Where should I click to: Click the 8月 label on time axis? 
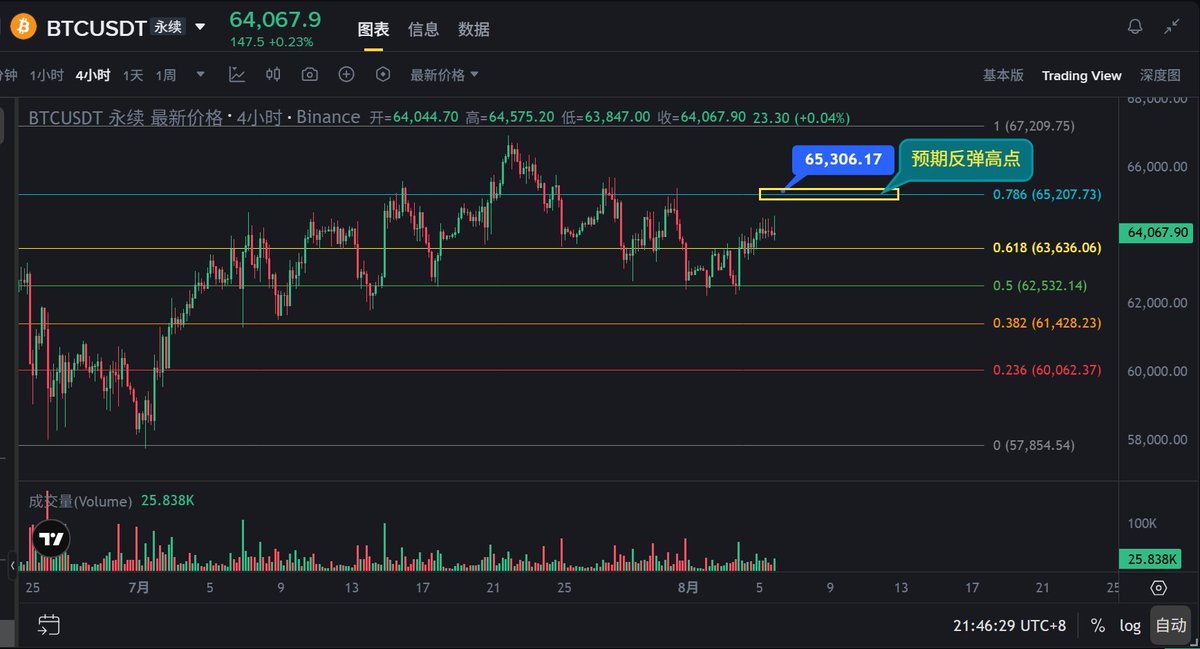(x=688, y=588)
